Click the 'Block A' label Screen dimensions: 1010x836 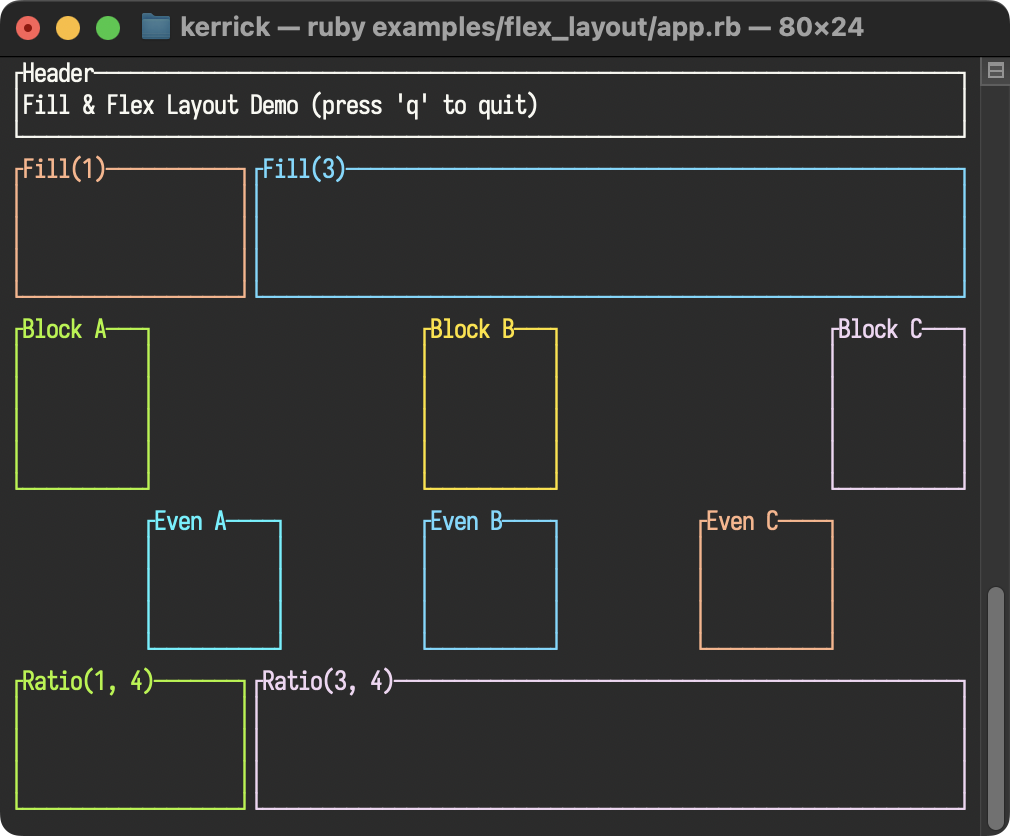(64, 329)
